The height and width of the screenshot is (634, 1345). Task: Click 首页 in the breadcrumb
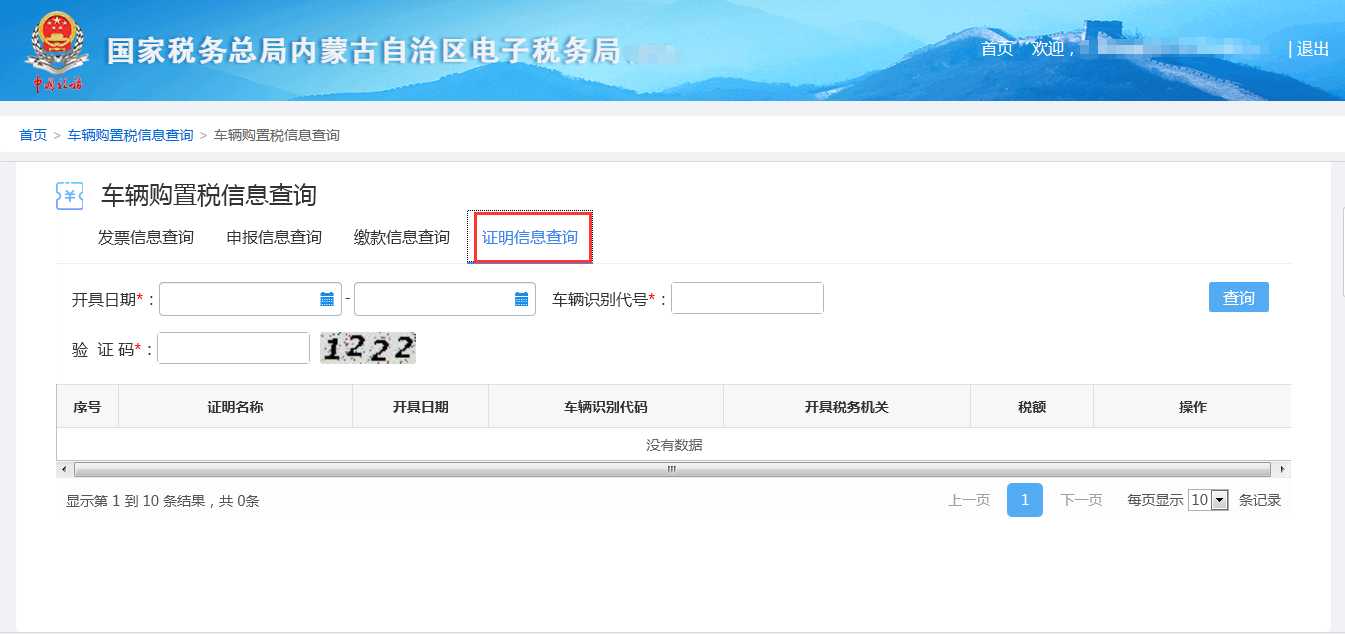33,135
